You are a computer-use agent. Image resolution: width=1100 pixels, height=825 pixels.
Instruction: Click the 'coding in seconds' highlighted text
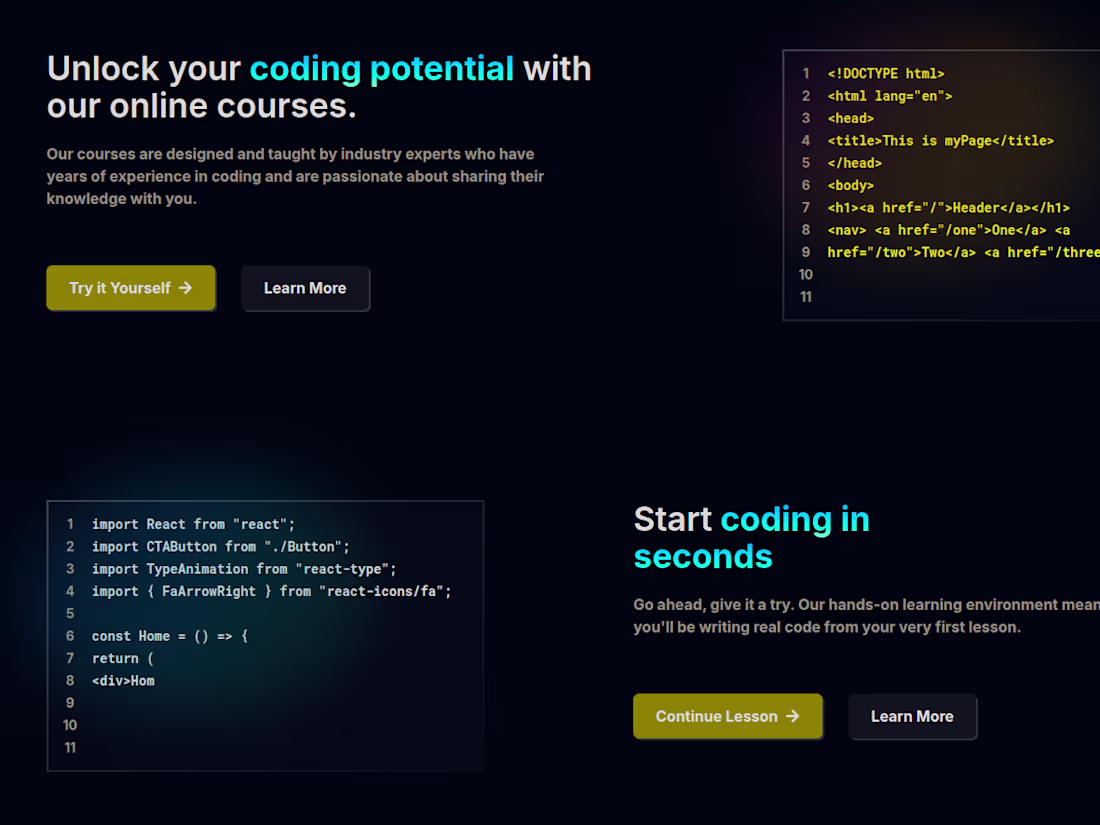[x=795, y=519]
